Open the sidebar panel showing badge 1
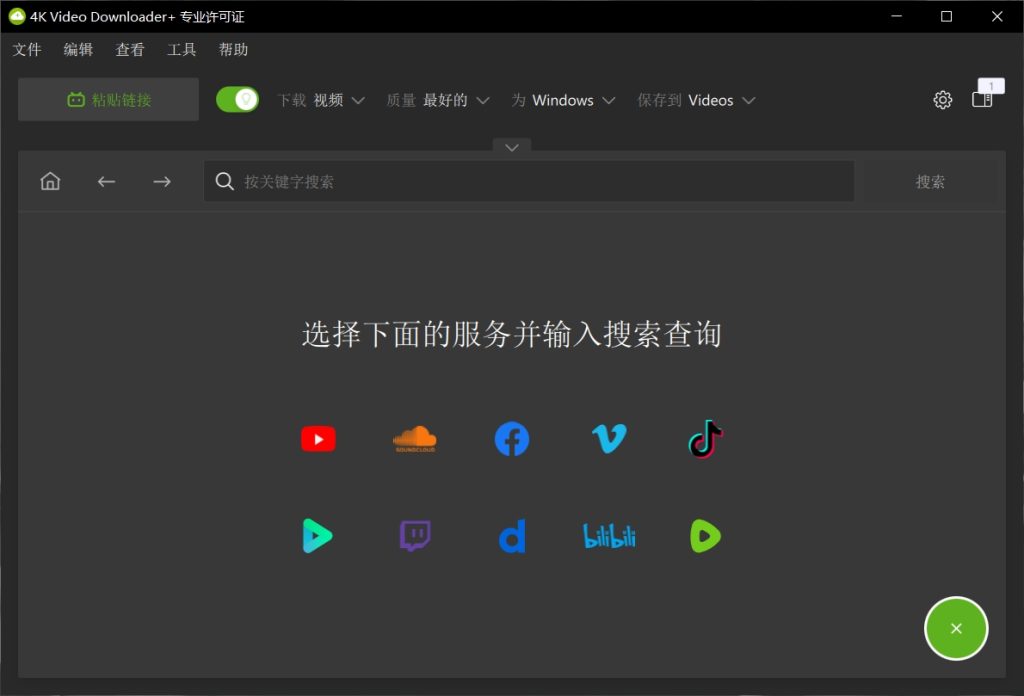The width and height of the screenshot is (1024, 696). (x=985, y=100)
